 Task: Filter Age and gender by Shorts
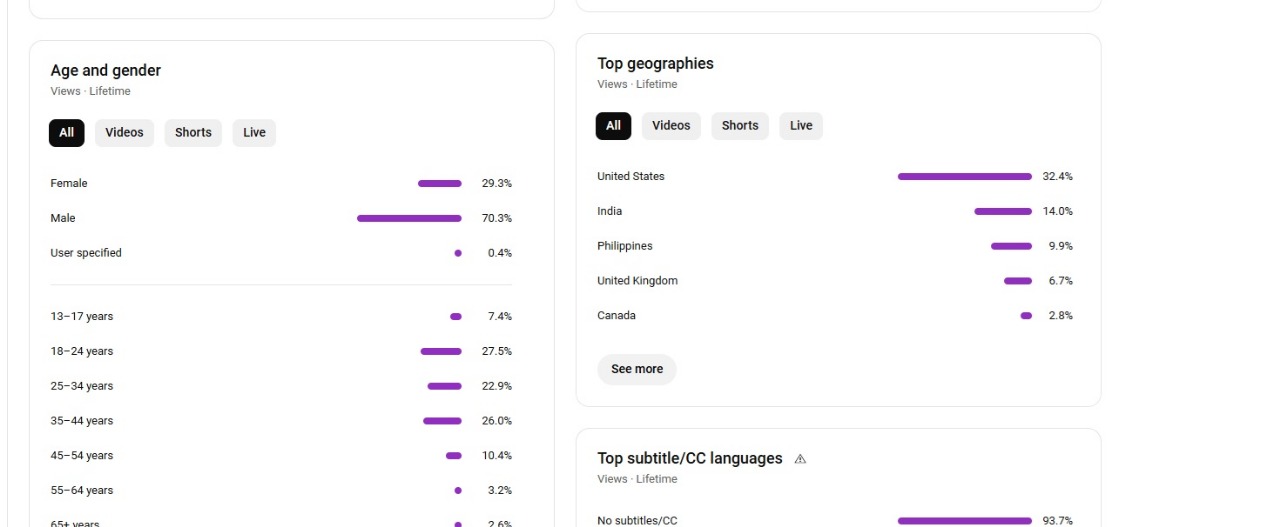coord(193,133)
